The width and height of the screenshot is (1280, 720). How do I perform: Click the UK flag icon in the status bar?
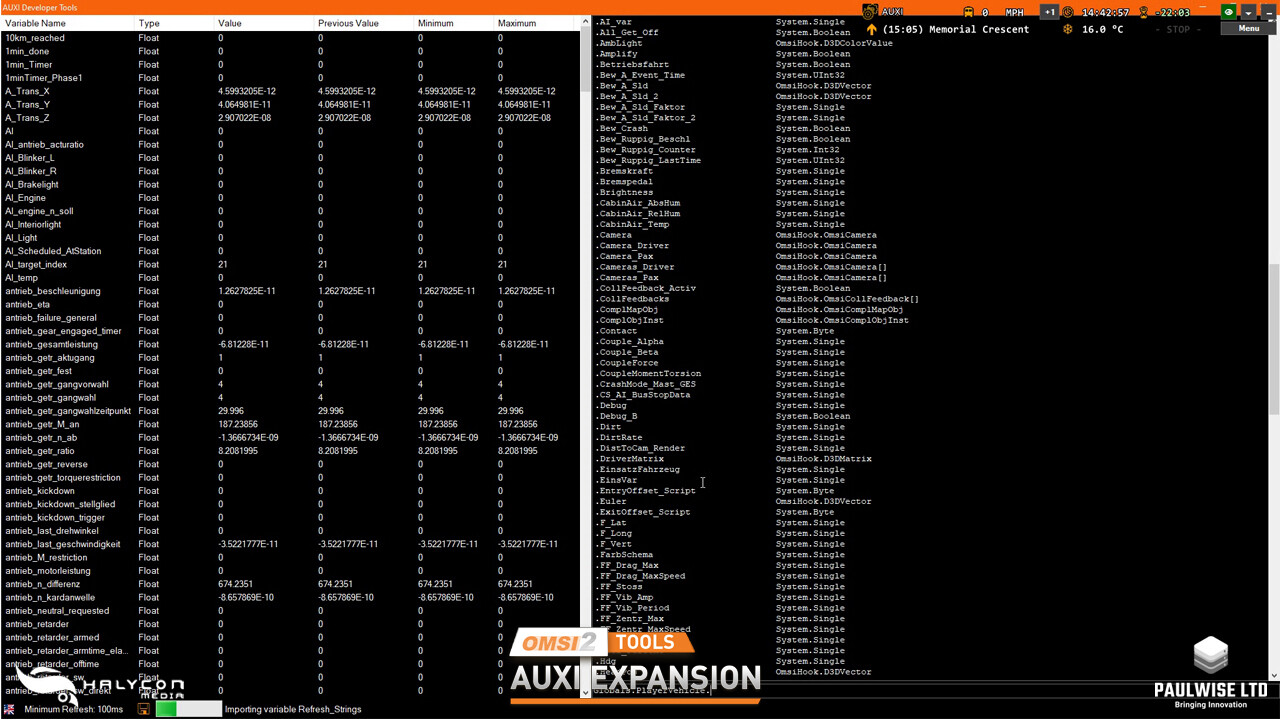click(x=9, y=709)
